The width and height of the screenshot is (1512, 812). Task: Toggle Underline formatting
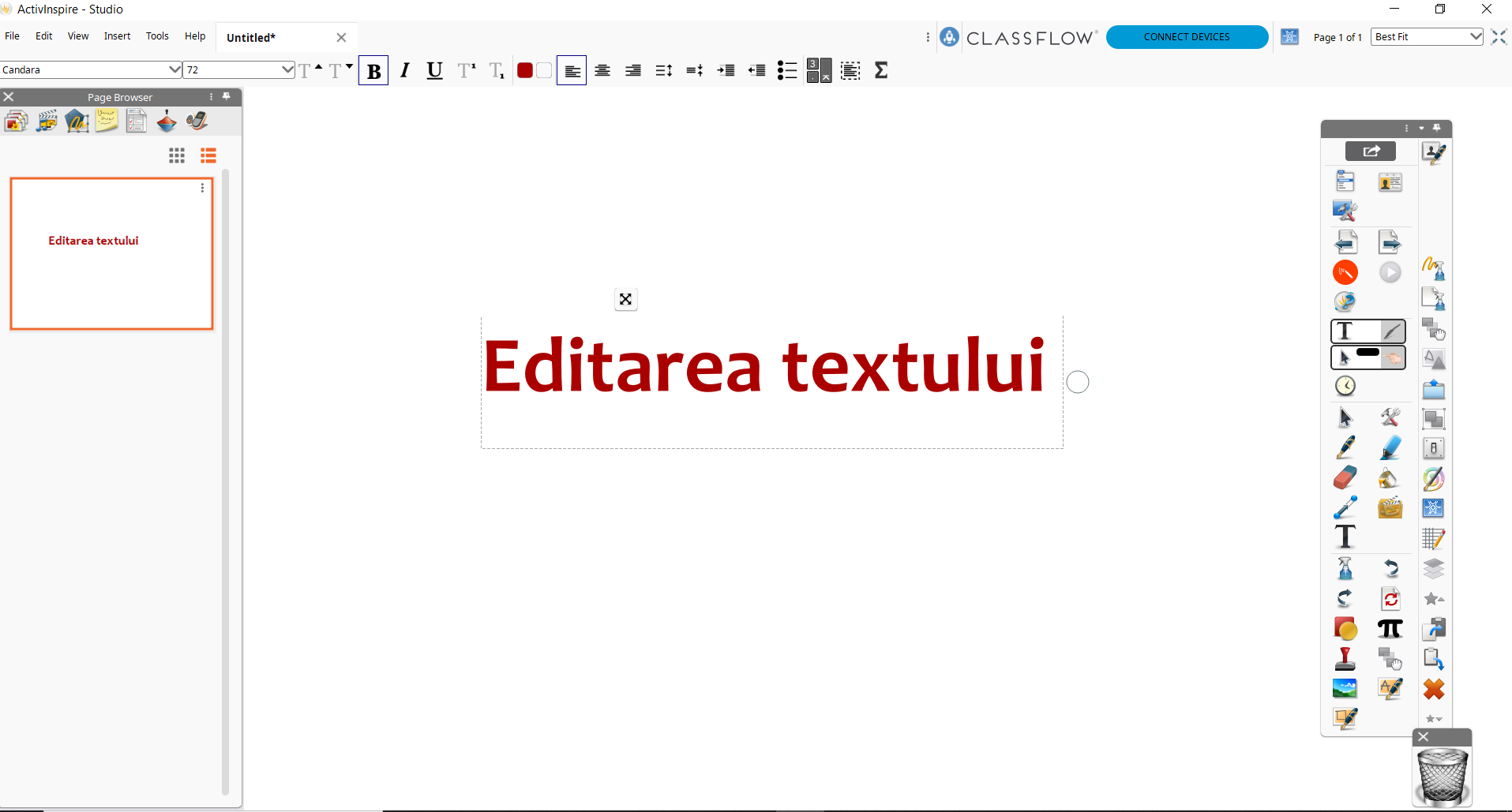click(x=434, y=71)
